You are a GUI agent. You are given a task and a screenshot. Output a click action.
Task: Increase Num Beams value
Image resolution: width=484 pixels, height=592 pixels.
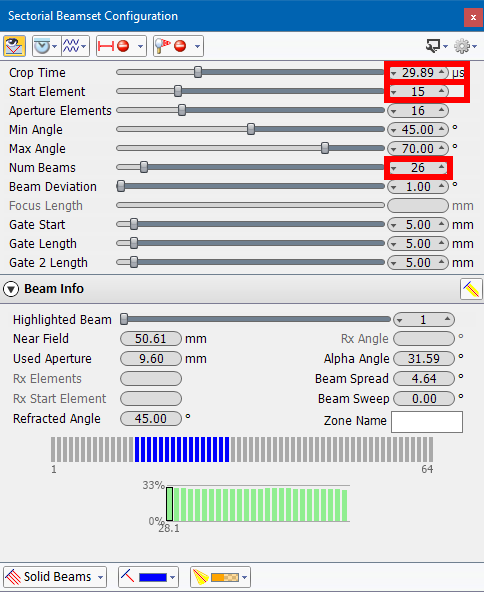coord(441,166)
